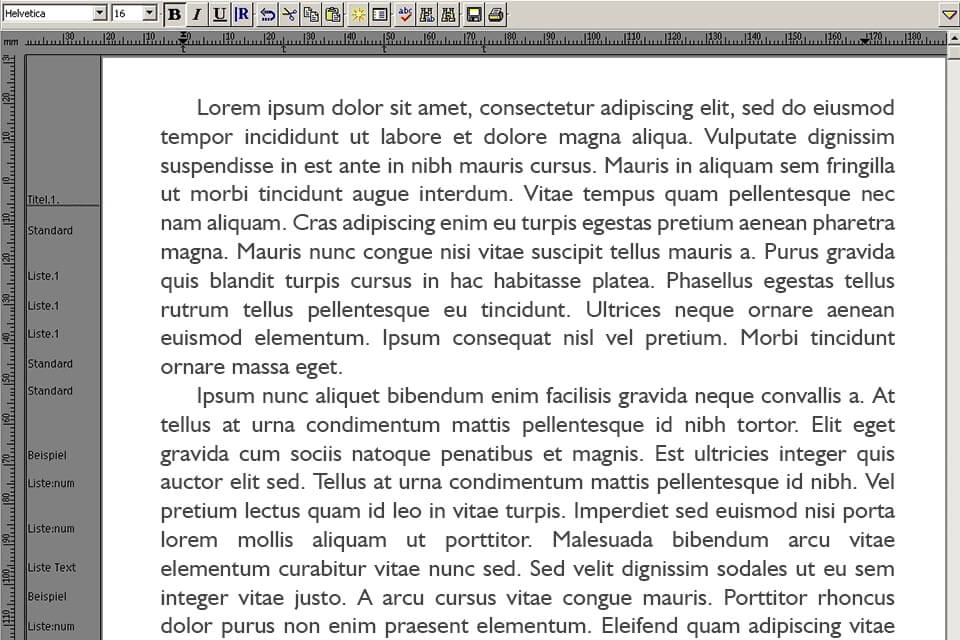Select the second Liste.1 style label
Image resolution: width=960 pixels, height=640 pixels.
tap(43, 306)
